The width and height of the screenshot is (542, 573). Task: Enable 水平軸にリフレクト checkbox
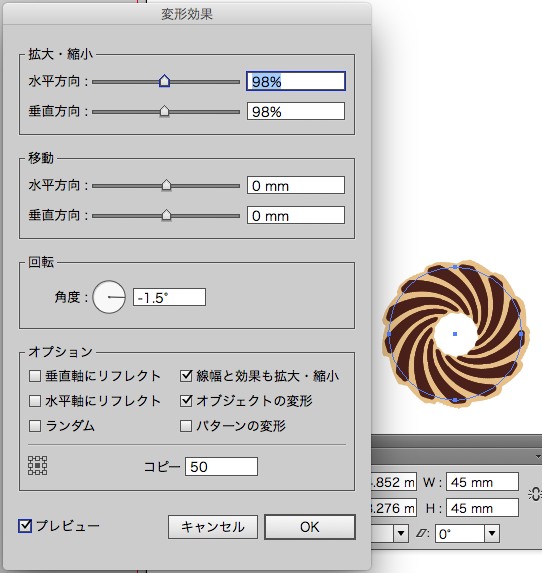pos(35,401)
